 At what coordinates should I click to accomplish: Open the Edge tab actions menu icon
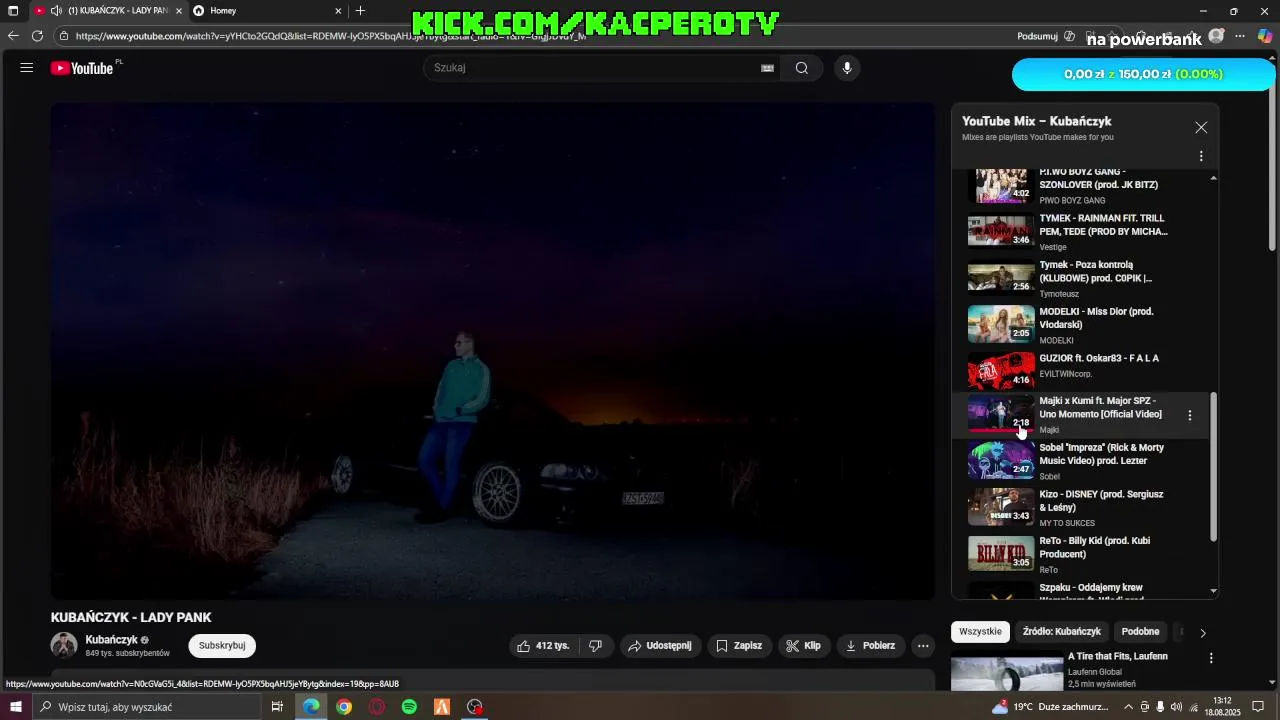tap(13, 11)
